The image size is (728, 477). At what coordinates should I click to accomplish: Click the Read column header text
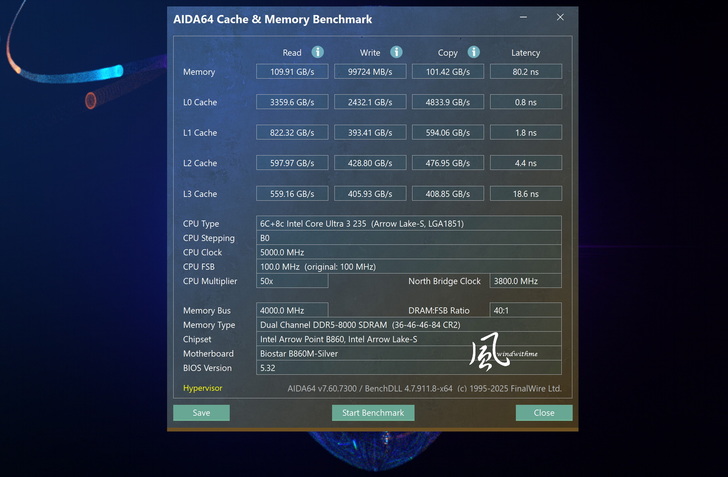click(x=292, y=52)
